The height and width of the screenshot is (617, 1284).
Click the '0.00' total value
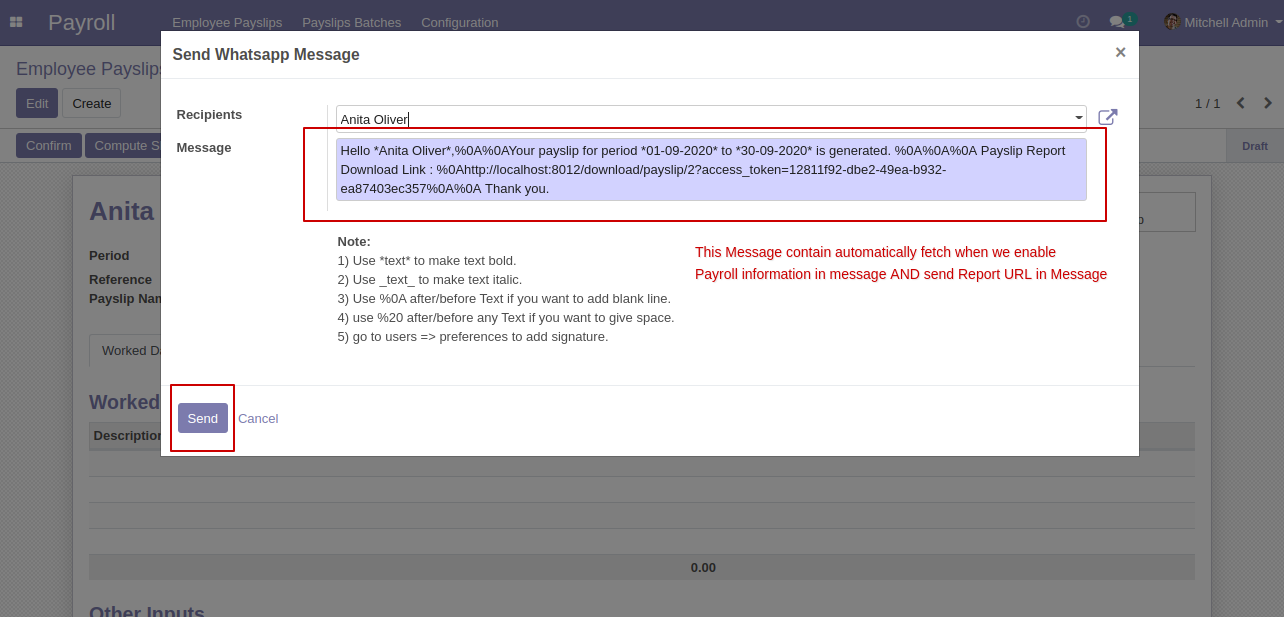(x=703, y=567)
